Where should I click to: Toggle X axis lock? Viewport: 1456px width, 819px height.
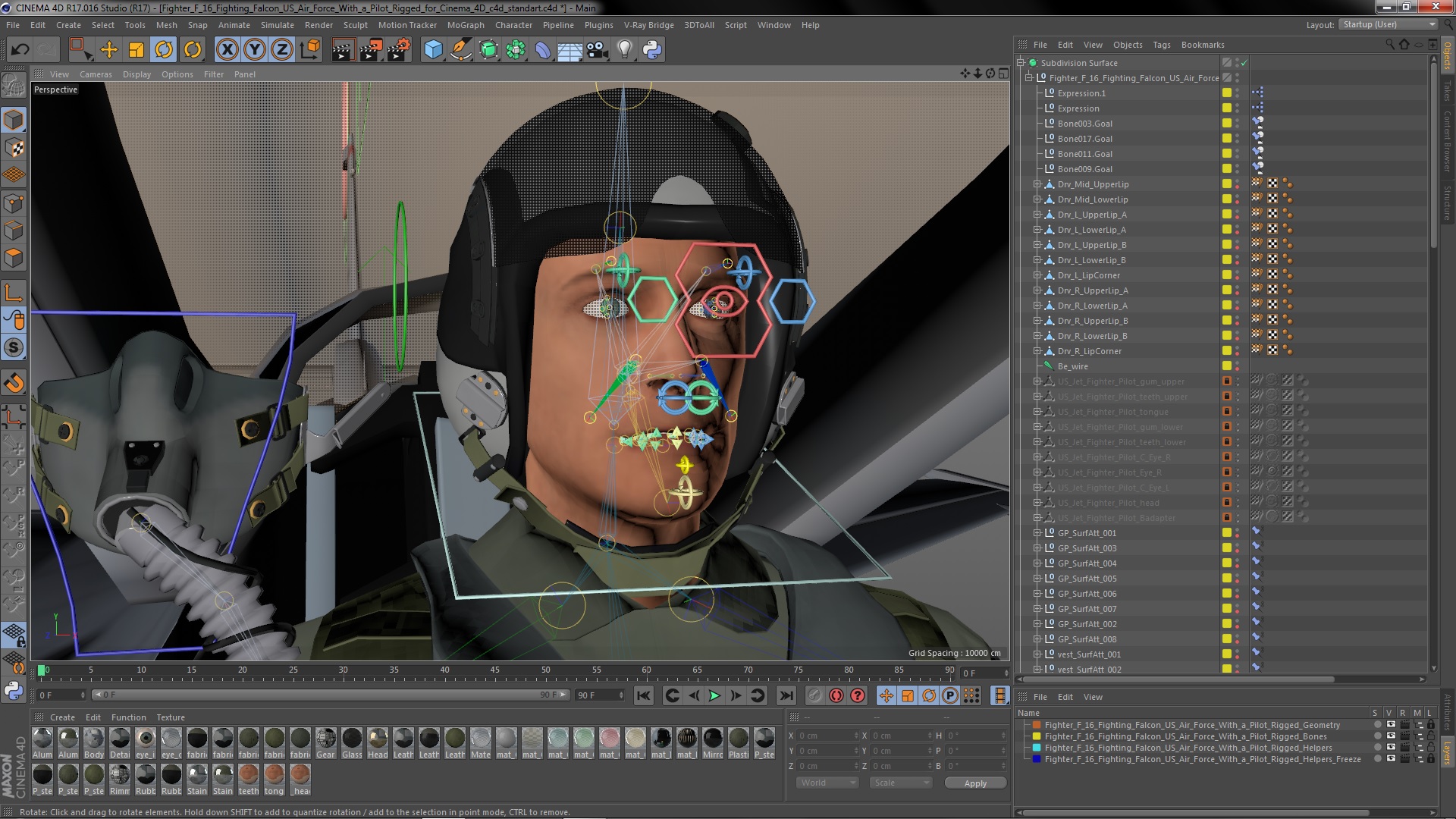click(x=227, y=50)
